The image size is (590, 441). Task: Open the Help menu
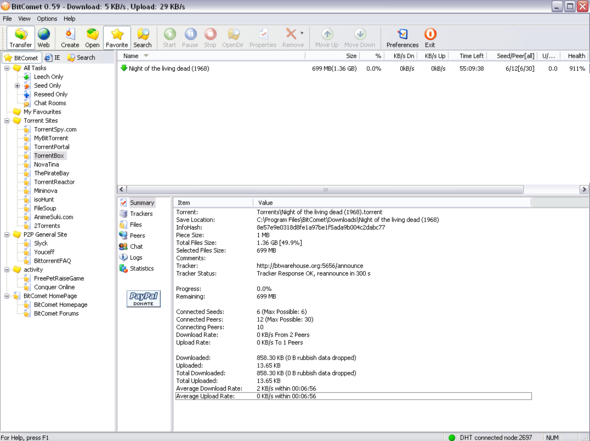[69, 18]
